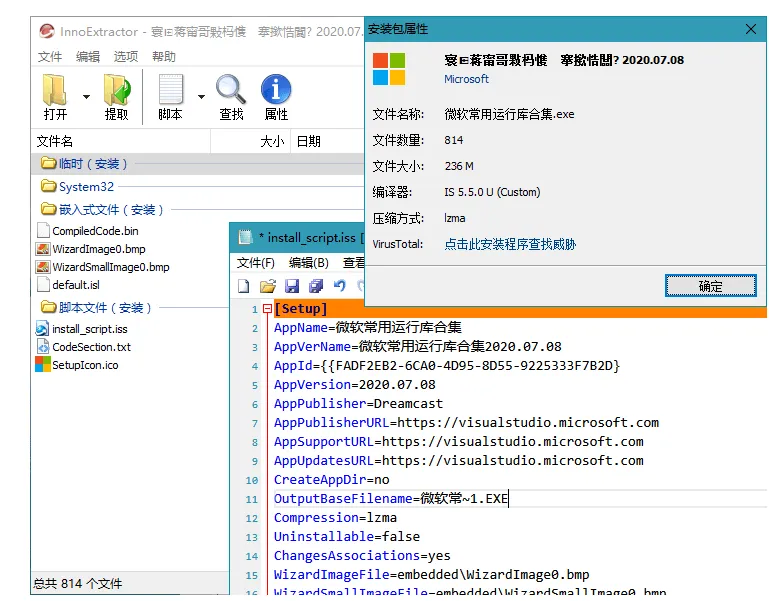
Task: Select the 临时（安装）folder group
Action: coord(198,164)
